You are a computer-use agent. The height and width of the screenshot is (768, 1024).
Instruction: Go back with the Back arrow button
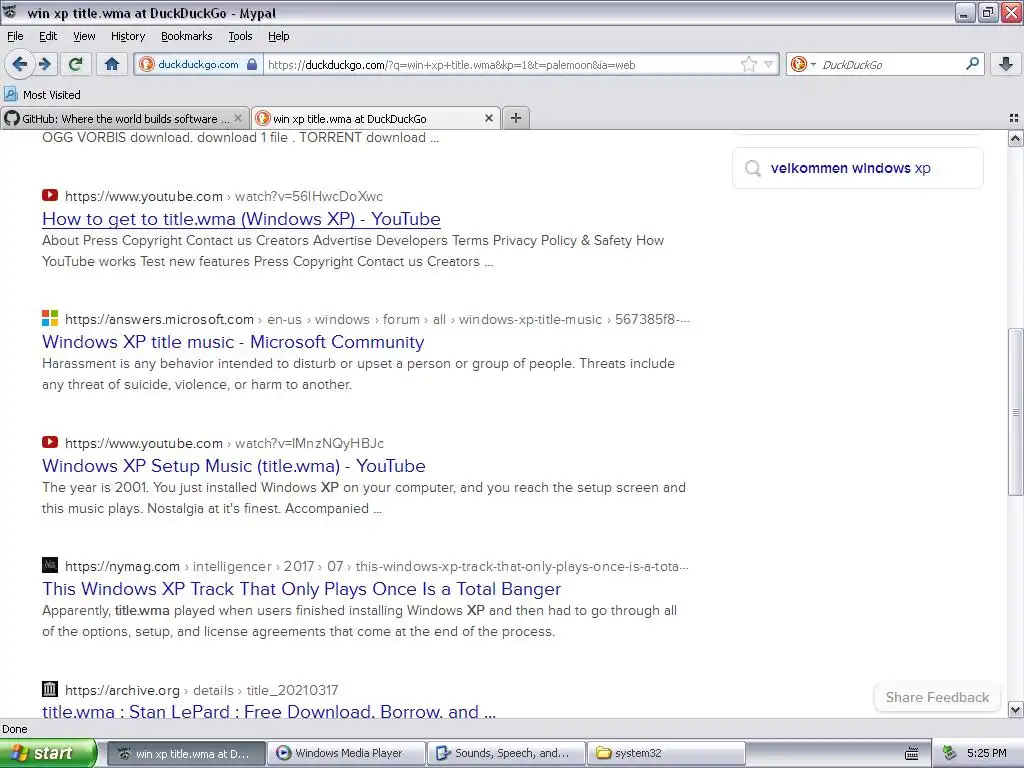tap(19, 64)
